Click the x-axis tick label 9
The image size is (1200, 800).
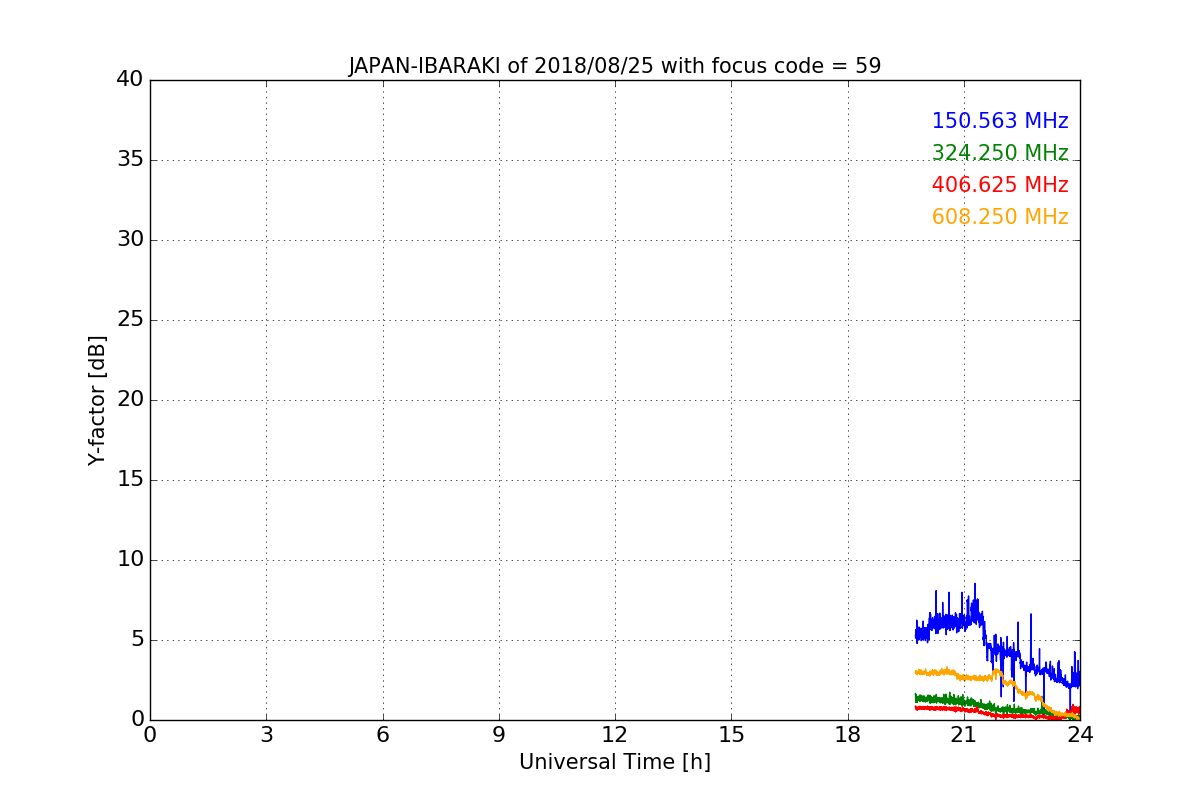click(x=499, y=736)
